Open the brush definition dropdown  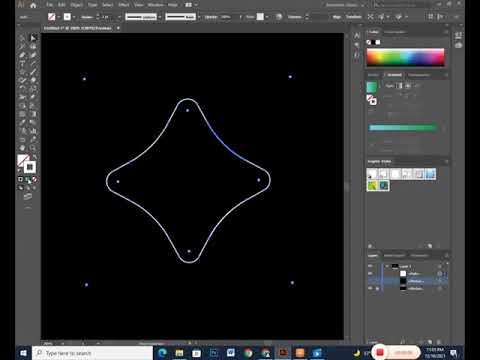click(199, 17)
